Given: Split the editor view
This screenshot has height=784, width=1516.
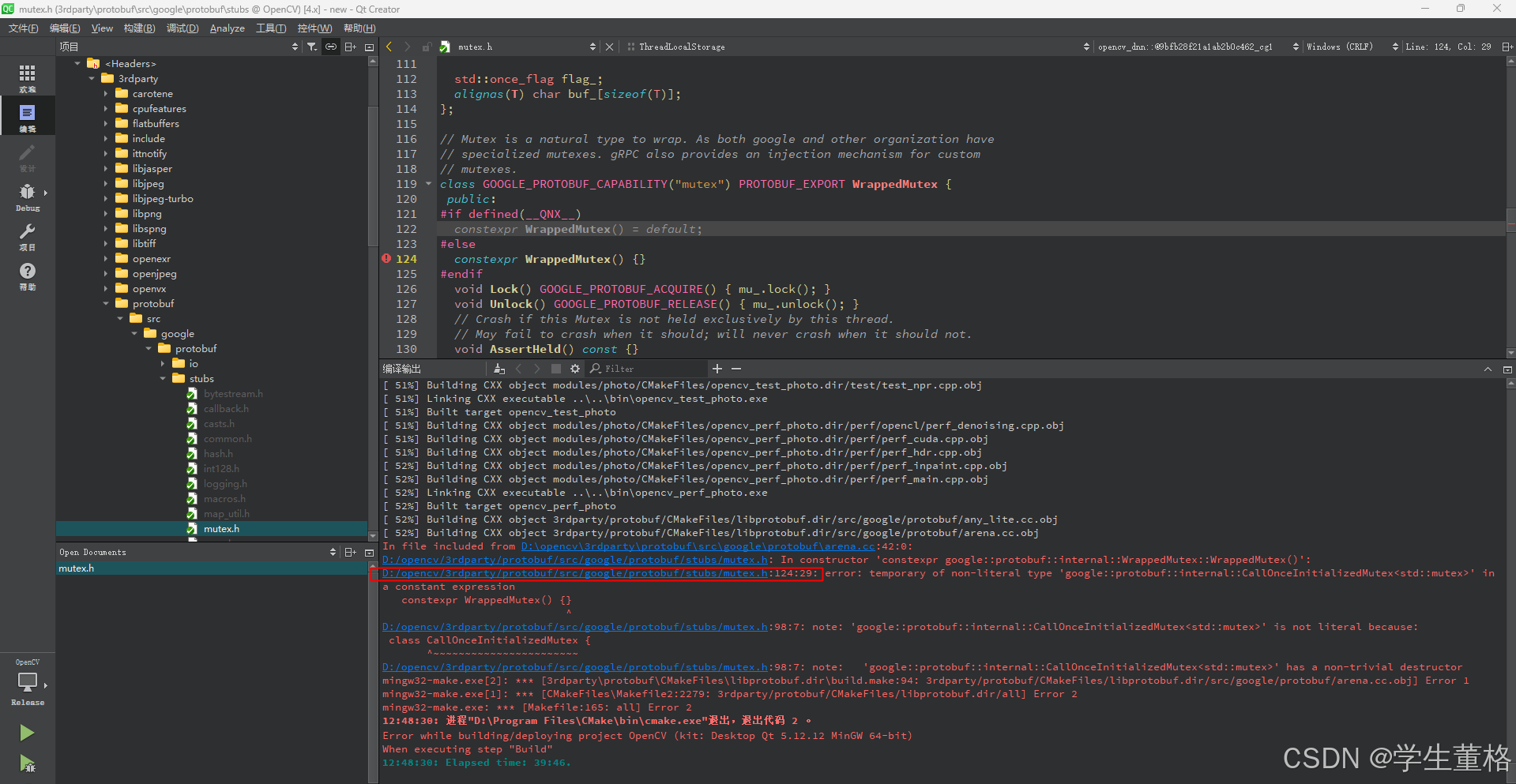Looking at the screenshot, I should 1507,47.
